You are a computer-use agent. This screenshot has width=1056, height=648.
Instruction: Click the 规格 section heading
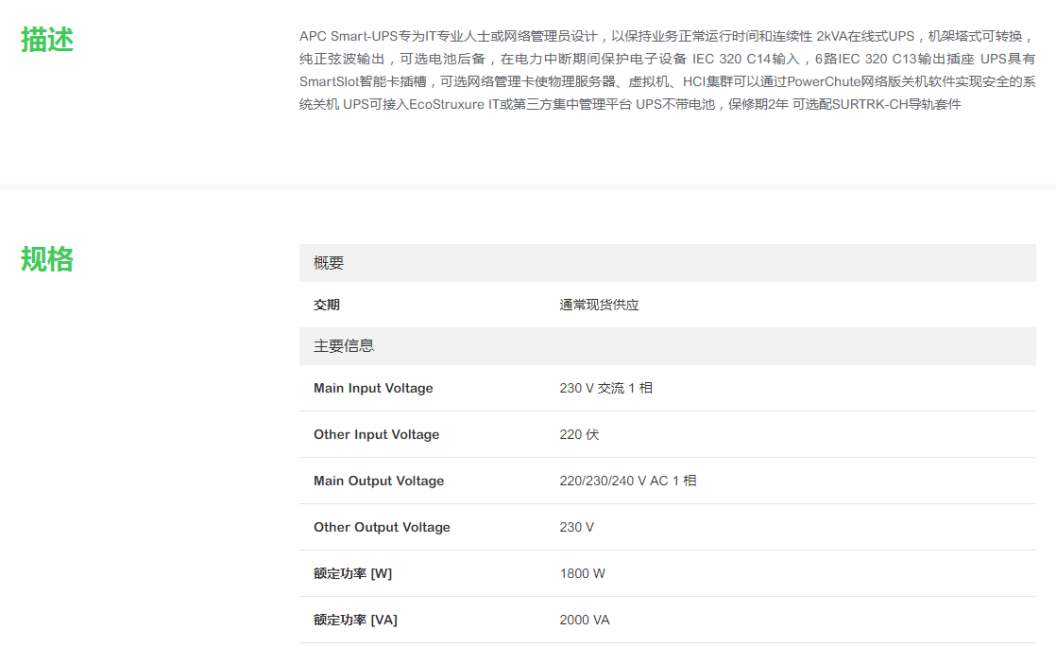[x=47, y=259]
